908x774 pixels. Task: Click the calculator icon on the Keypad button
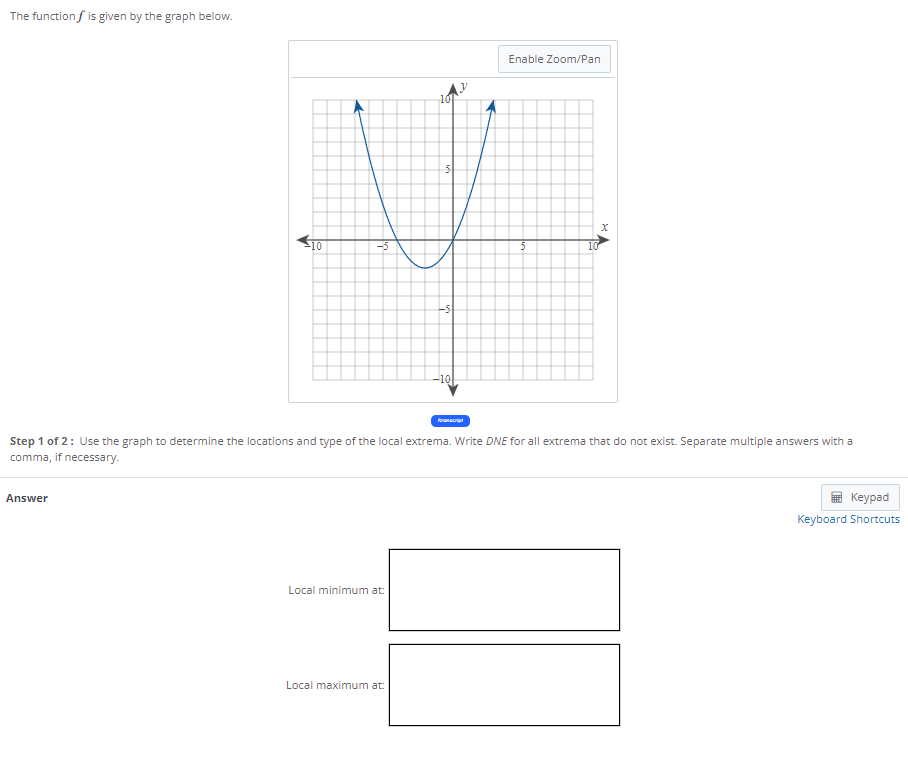838,497
